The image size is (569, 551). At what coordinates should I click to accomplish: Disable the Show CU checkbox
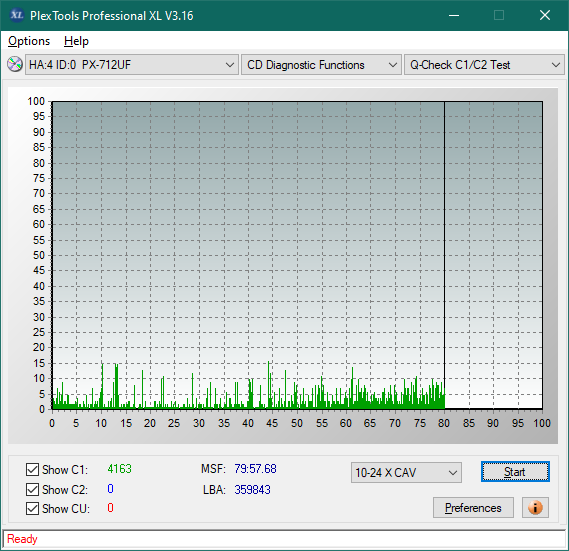coord(32,509)
